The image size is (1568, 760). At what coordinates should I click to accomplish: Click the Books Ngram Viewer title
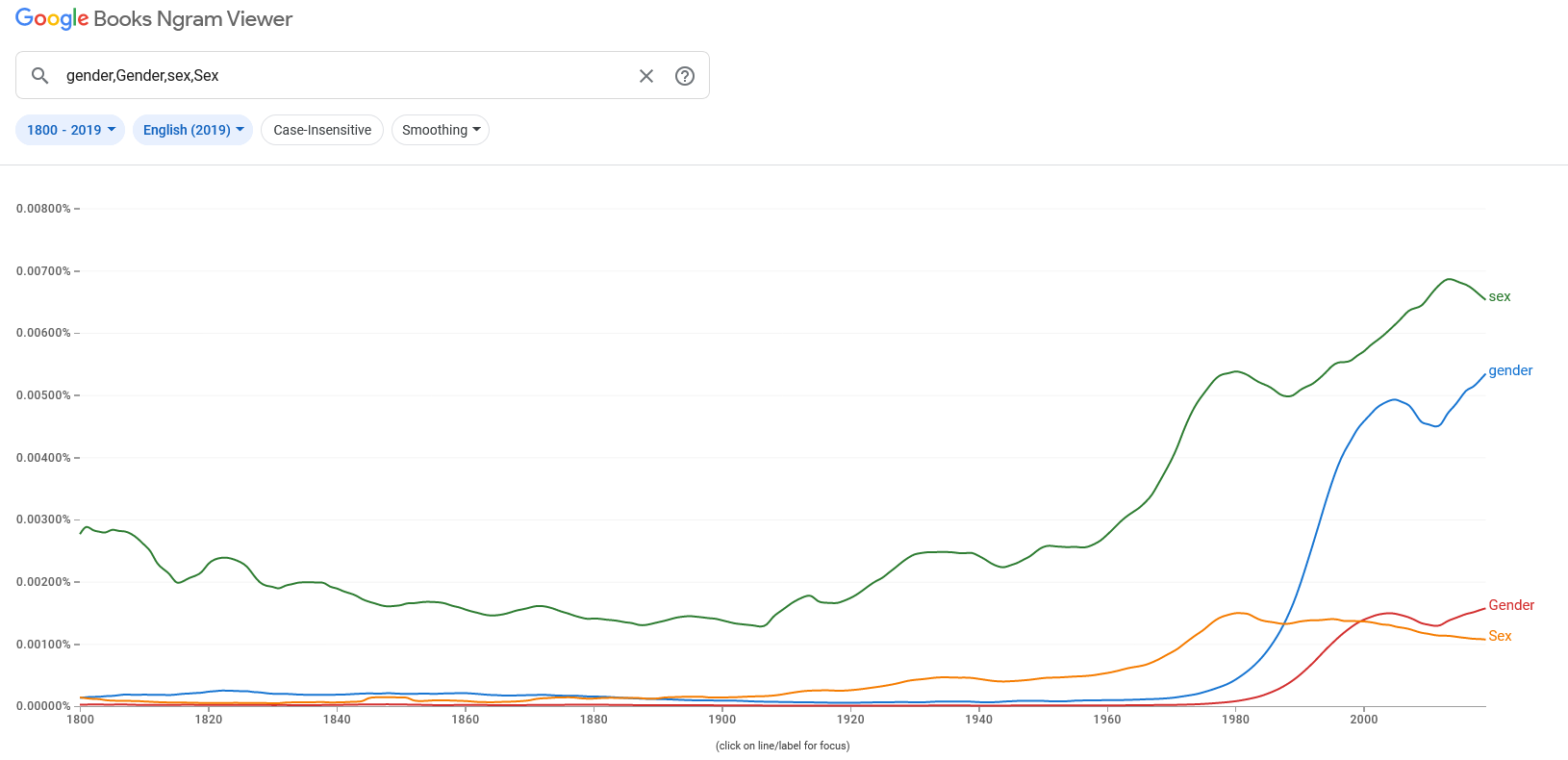coord(192,19)
